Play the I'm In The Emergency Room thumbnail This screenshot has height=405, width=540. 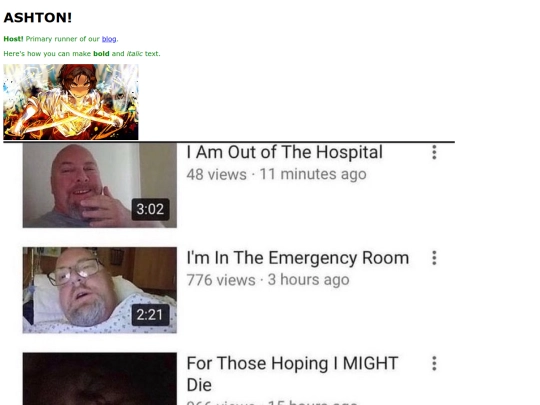tap(100, 290)
